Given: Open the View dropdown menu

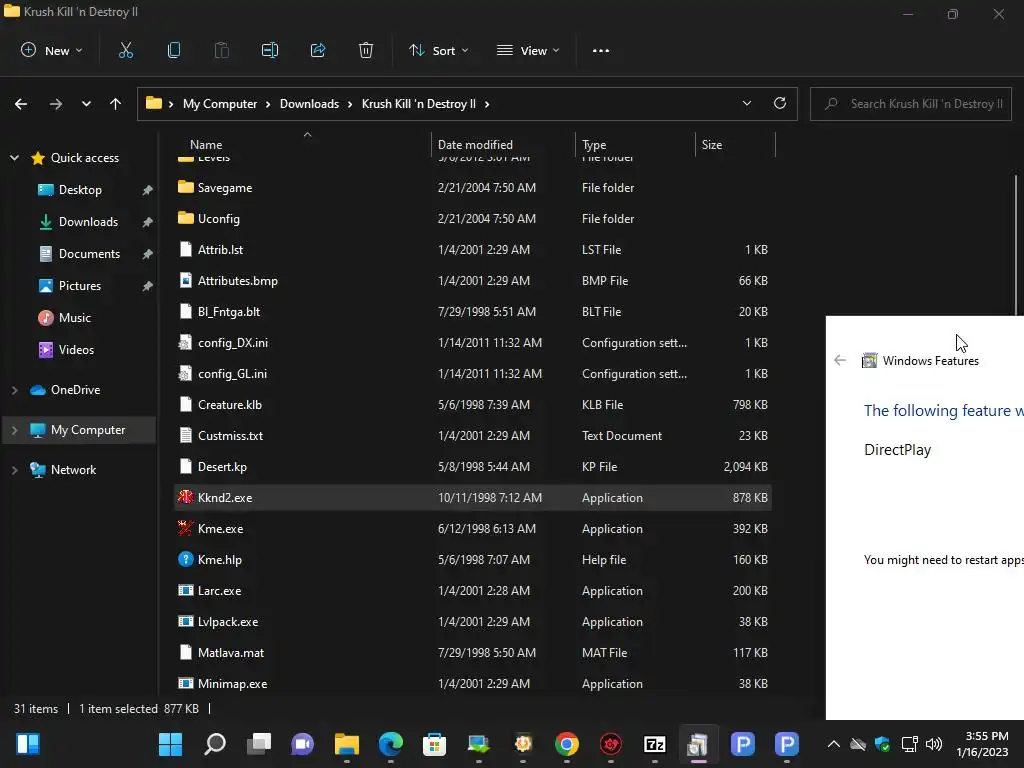Looking at the screenshot, I should point(528,50).
